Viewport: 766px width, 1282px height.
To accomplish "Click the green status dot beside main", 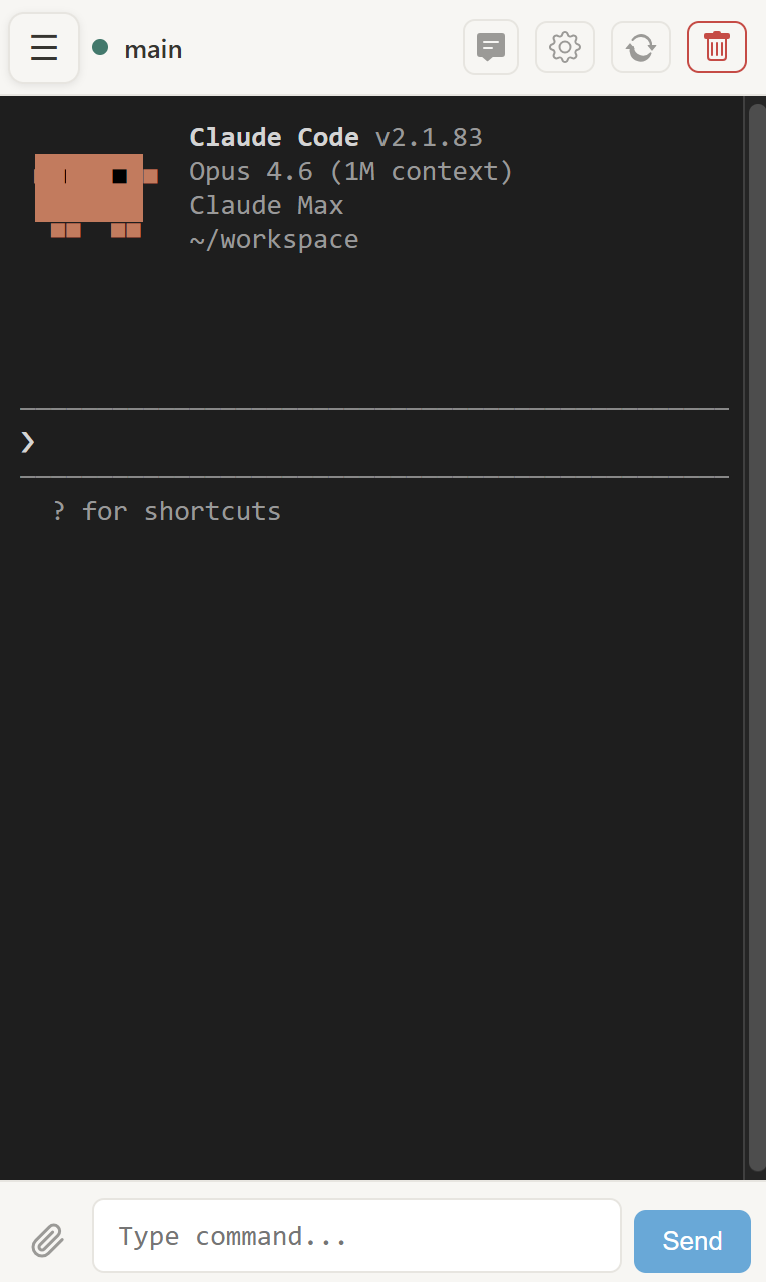I will tap(100, 47).
